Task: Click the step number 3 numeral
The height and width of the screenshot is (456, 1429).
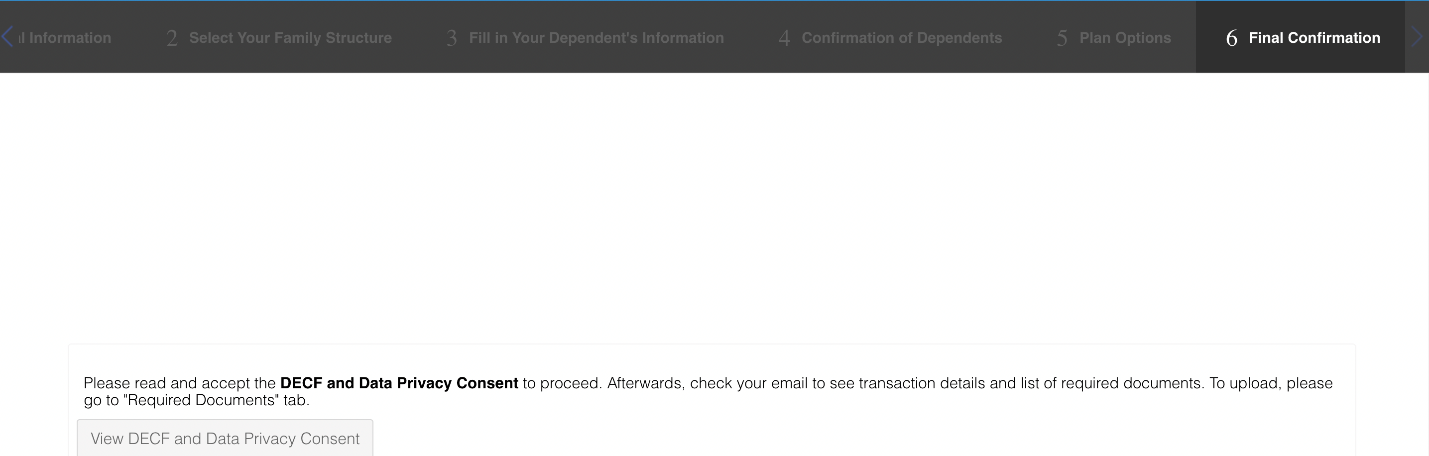Action: click(452, 39)
